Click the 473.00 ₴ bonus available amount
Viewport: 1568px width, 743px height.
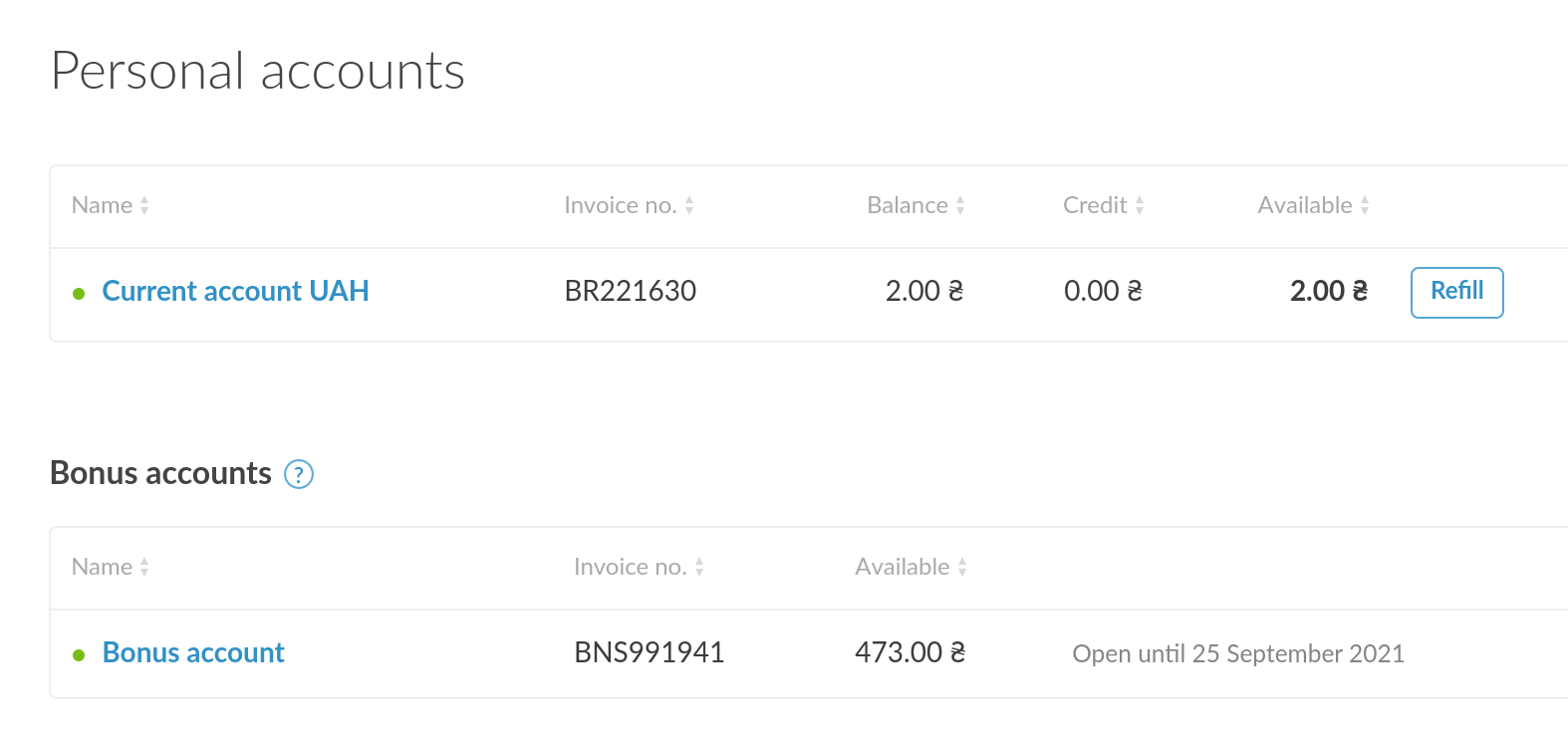click(911, 652)
